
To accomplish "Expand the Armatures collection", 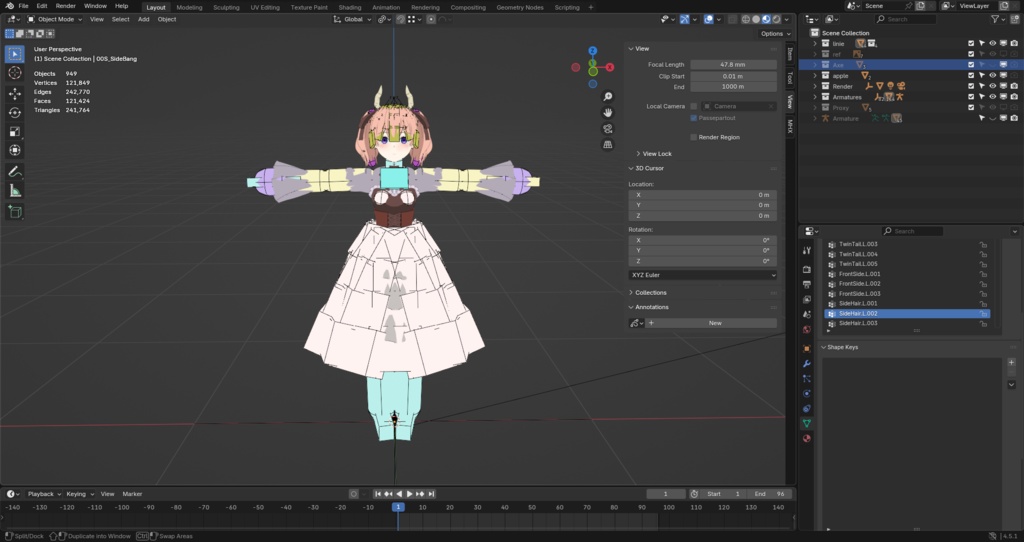I will click(815, 97).
